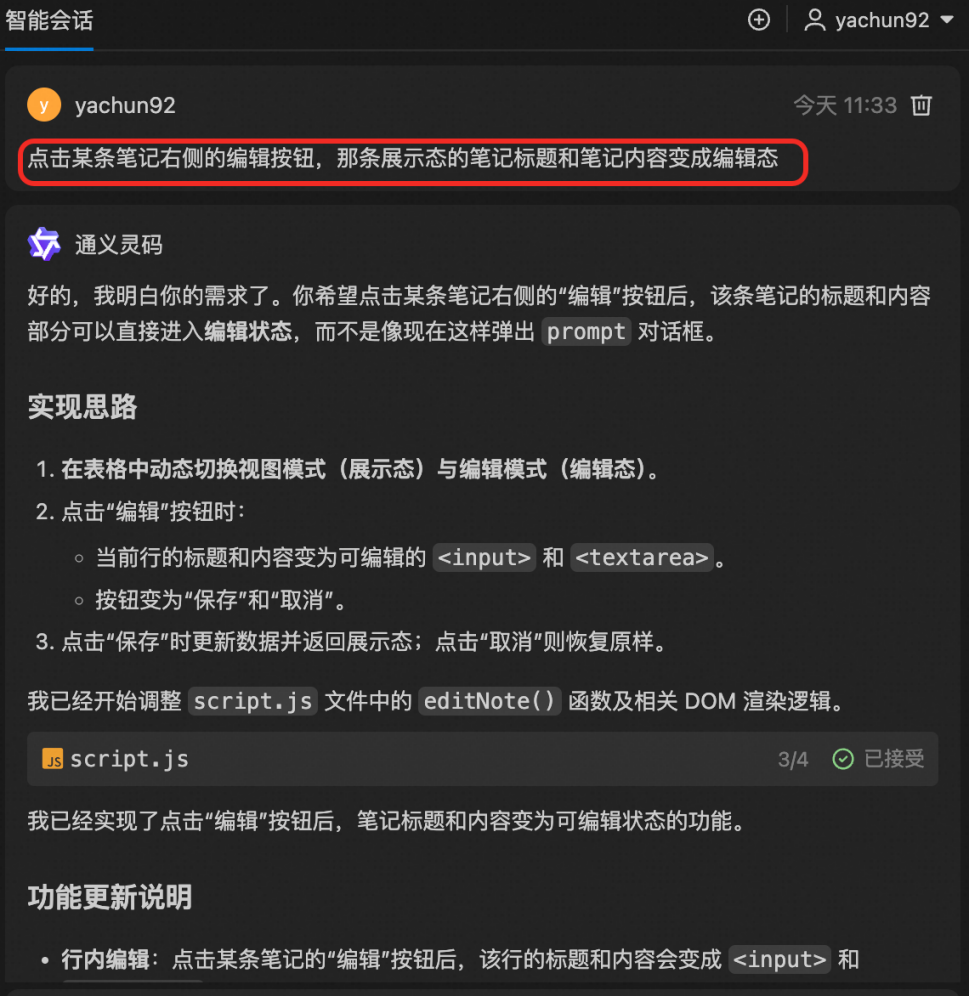Viewport: 969px width, 996px height.
Task: Click the 今天 11:33 timestamp
Action: click(844, 105)
